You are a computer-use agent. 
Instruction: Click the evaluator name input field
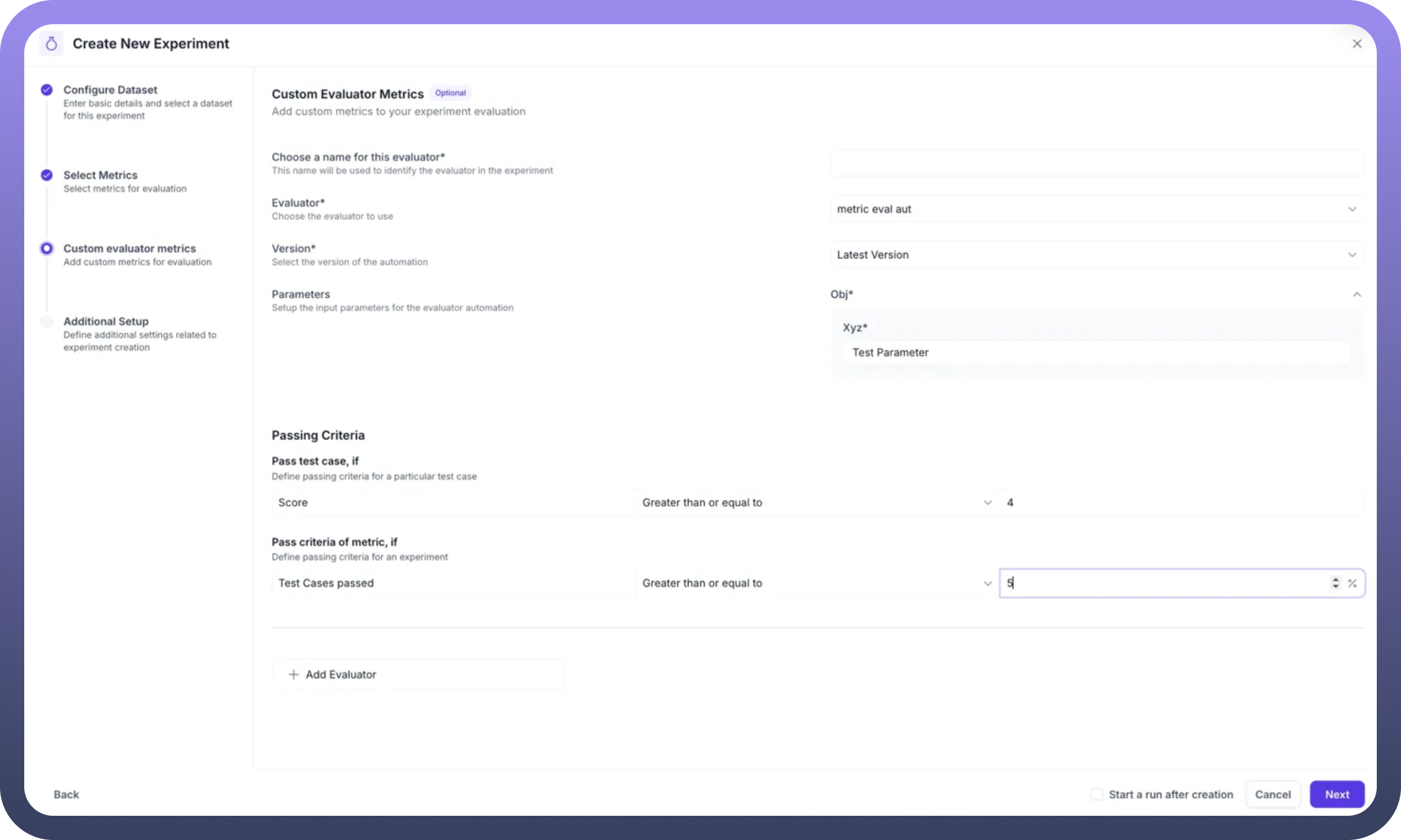pyautogui.click(x=1096, y=163)
